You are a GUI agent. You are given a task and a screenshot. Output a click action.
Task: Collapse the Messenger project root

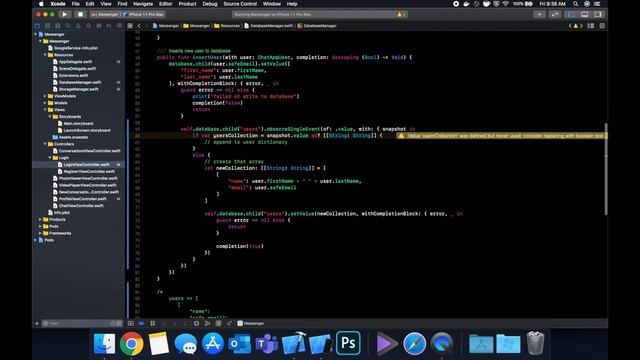pos(36,34)
